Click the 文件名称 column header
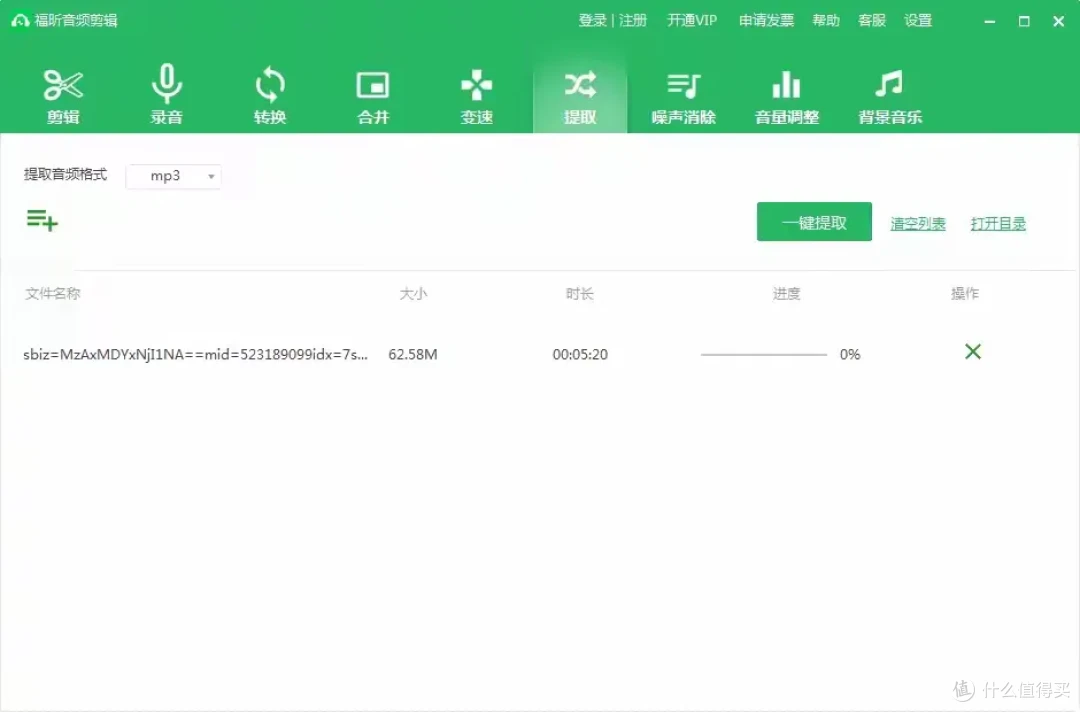1080x712 pixels. pyautogui.click(x=53, y=294)
